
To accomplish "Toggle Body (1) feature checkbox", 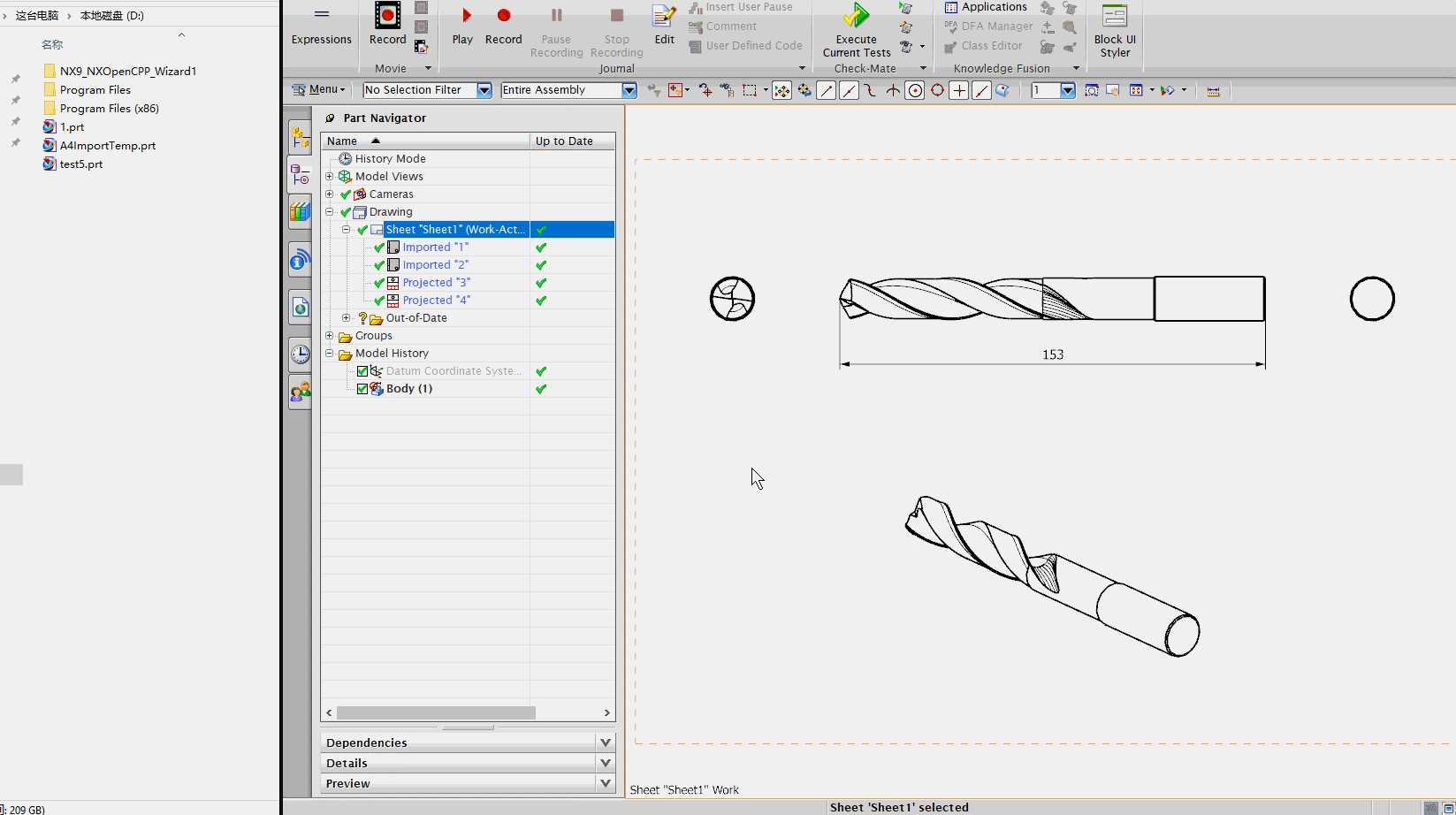I will tap(362, 389).
